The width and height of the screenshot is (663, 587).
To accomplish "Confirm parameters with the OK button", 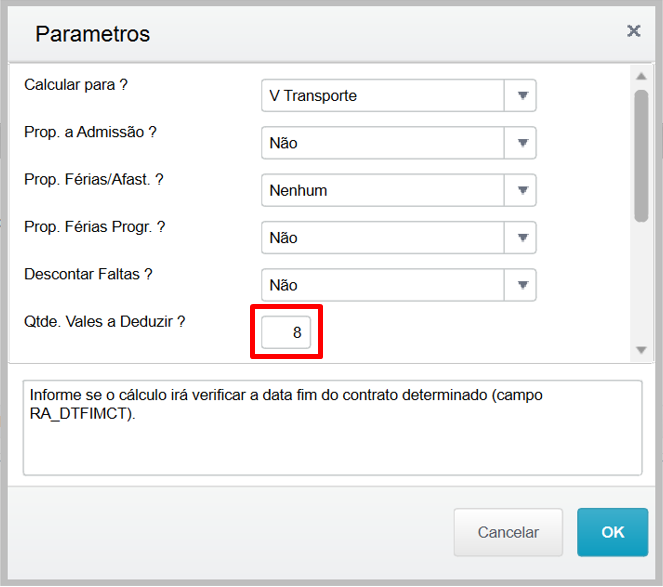I will 612,532.
